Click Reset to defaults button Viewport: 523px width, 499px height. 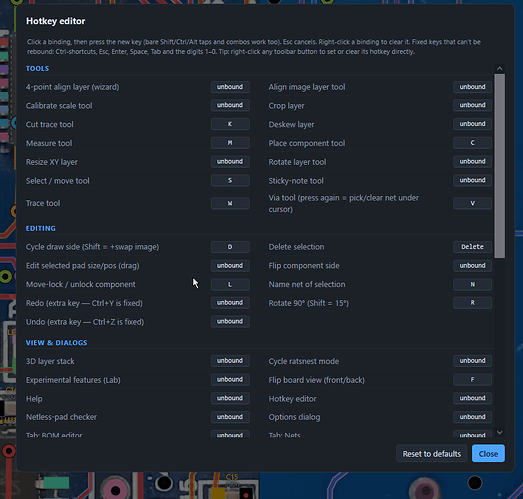pos(432,454)
